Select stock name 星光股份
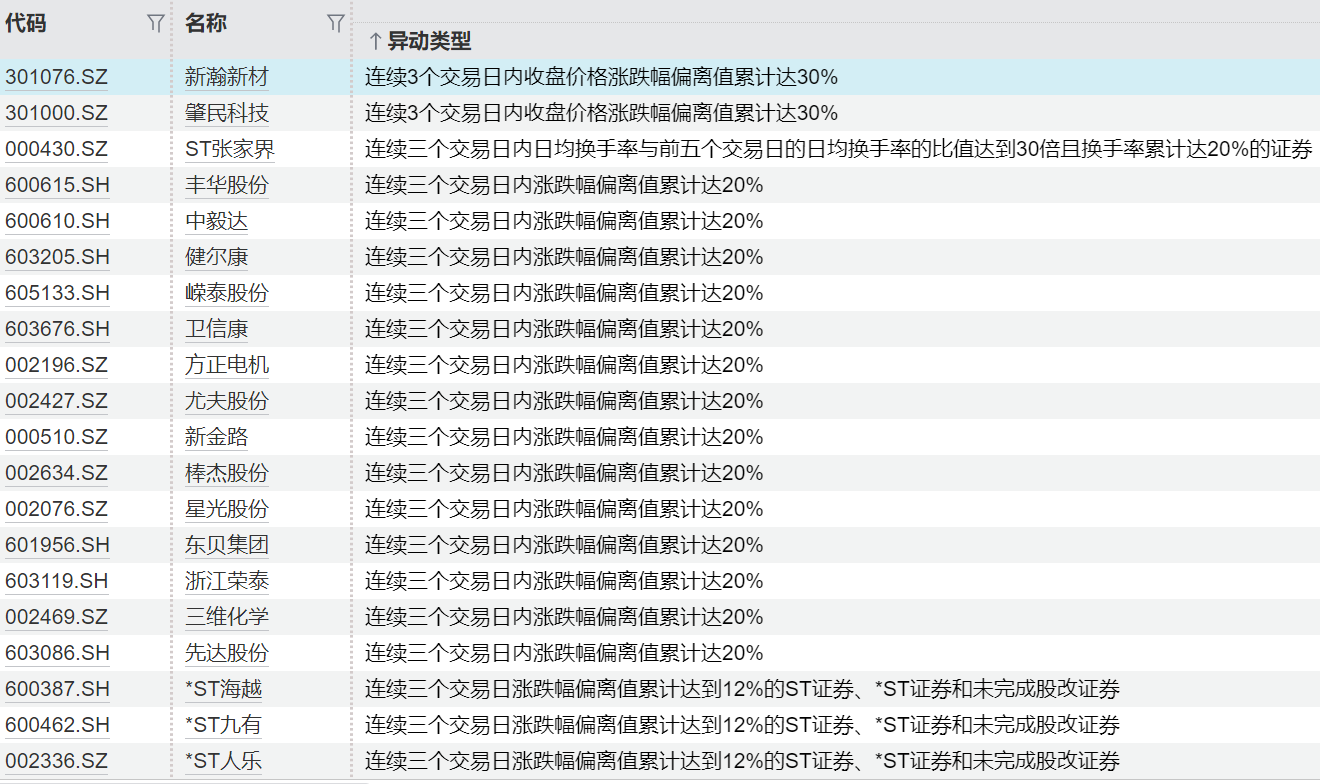This screenshot has height=784, width=1320. [x=227, y=509]
